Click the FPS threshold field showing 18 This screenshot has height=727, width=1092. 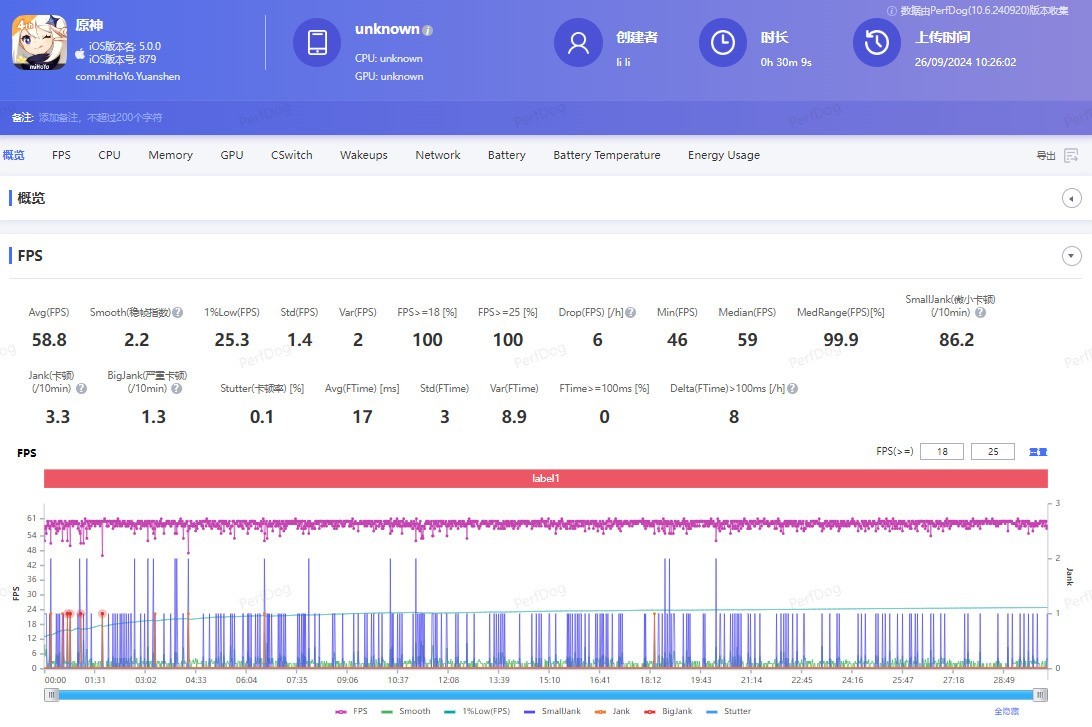coord(942,452)
